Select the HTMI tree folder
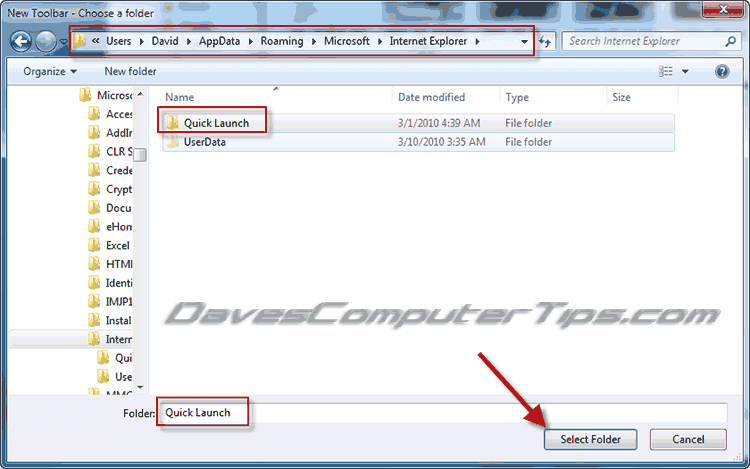This screenshot has height=469, width=750. point(111,264)
